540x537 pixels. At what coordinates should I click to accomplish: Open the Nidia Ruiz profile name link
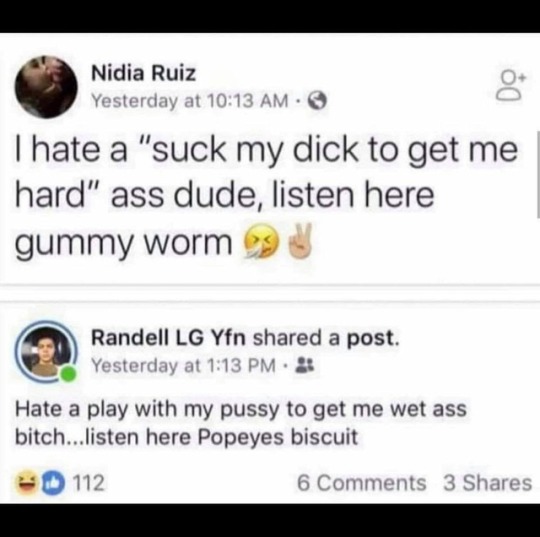coord(143,73)
